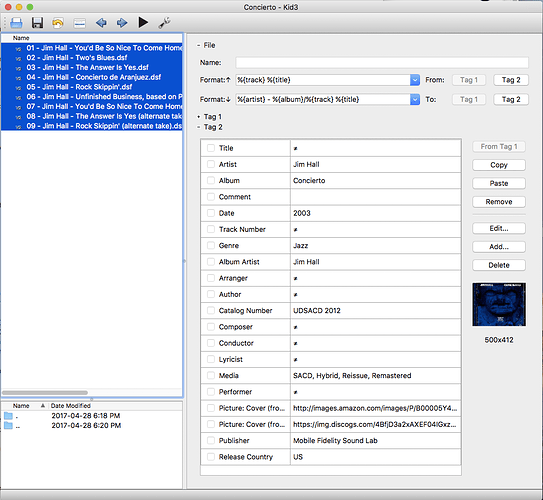This screenshot has height=500, width=543.
Task: Save changes with the floppy disk icon
Action: pos(37,23)
